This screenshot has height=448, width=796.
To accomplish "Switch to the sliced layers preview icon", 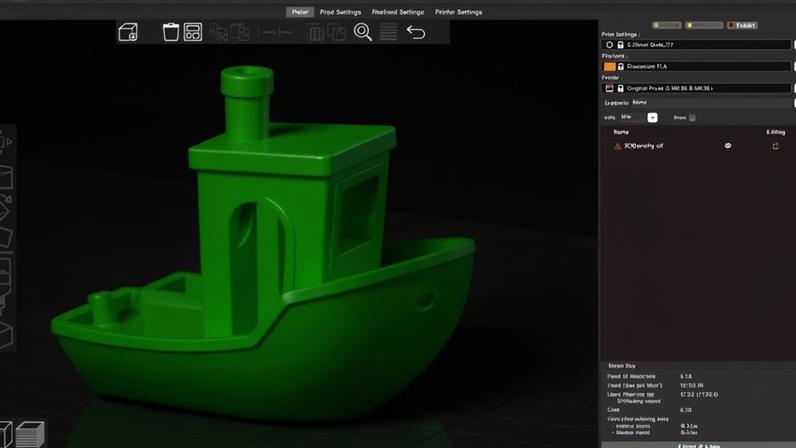I will click(x=30, y=435).
